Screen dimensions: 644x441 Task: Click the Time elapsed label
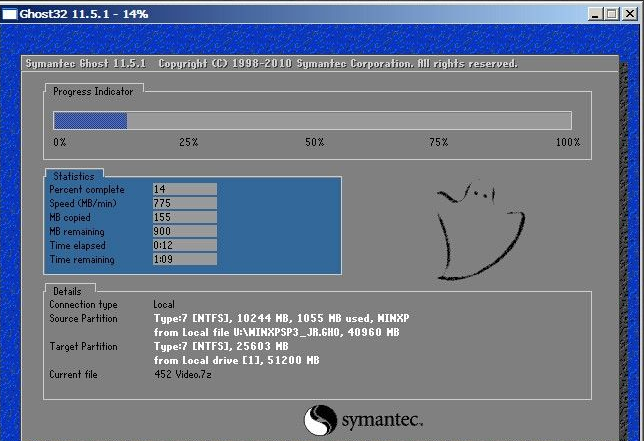point(78,246)
